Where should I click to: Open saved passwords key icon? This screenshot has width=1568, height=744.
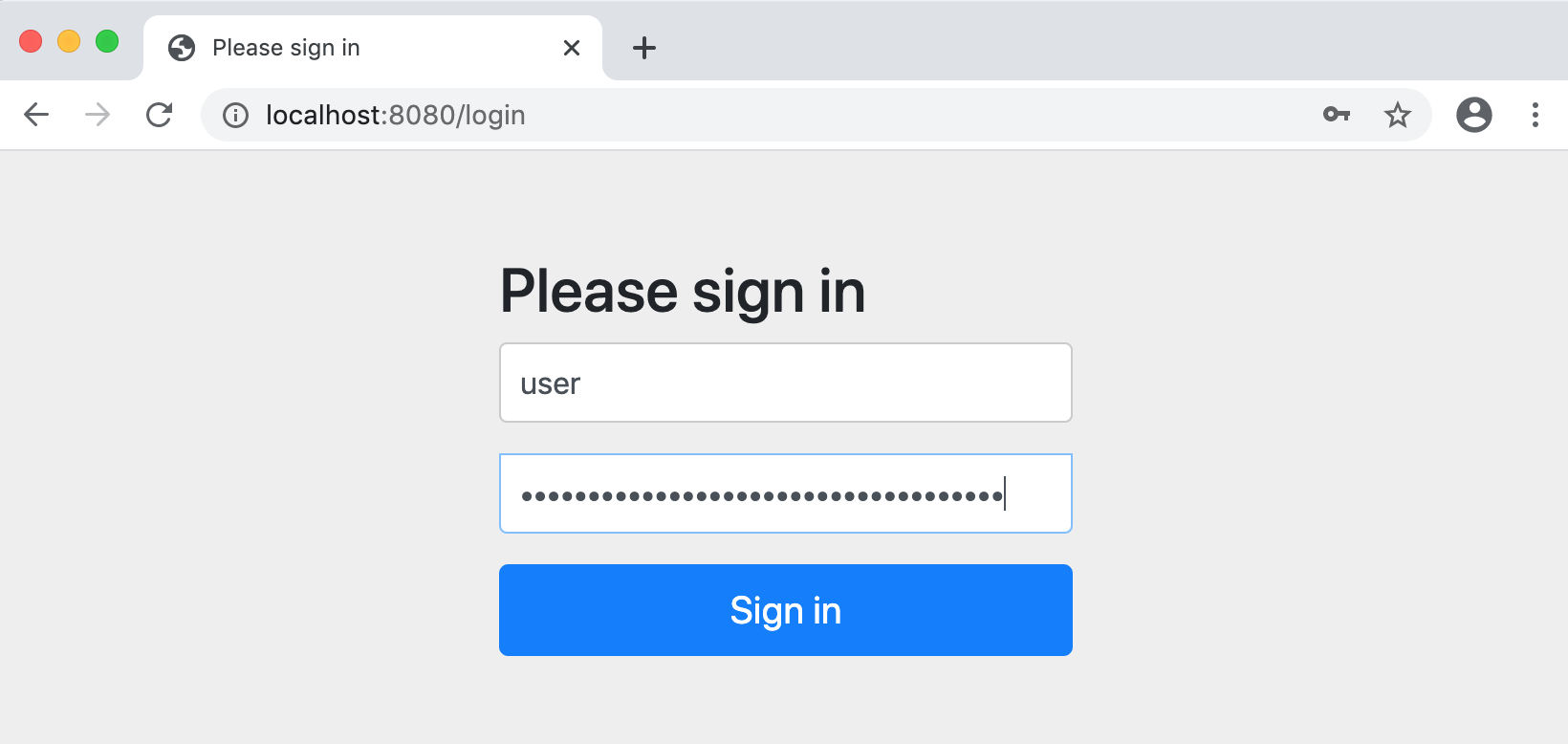1337,115
